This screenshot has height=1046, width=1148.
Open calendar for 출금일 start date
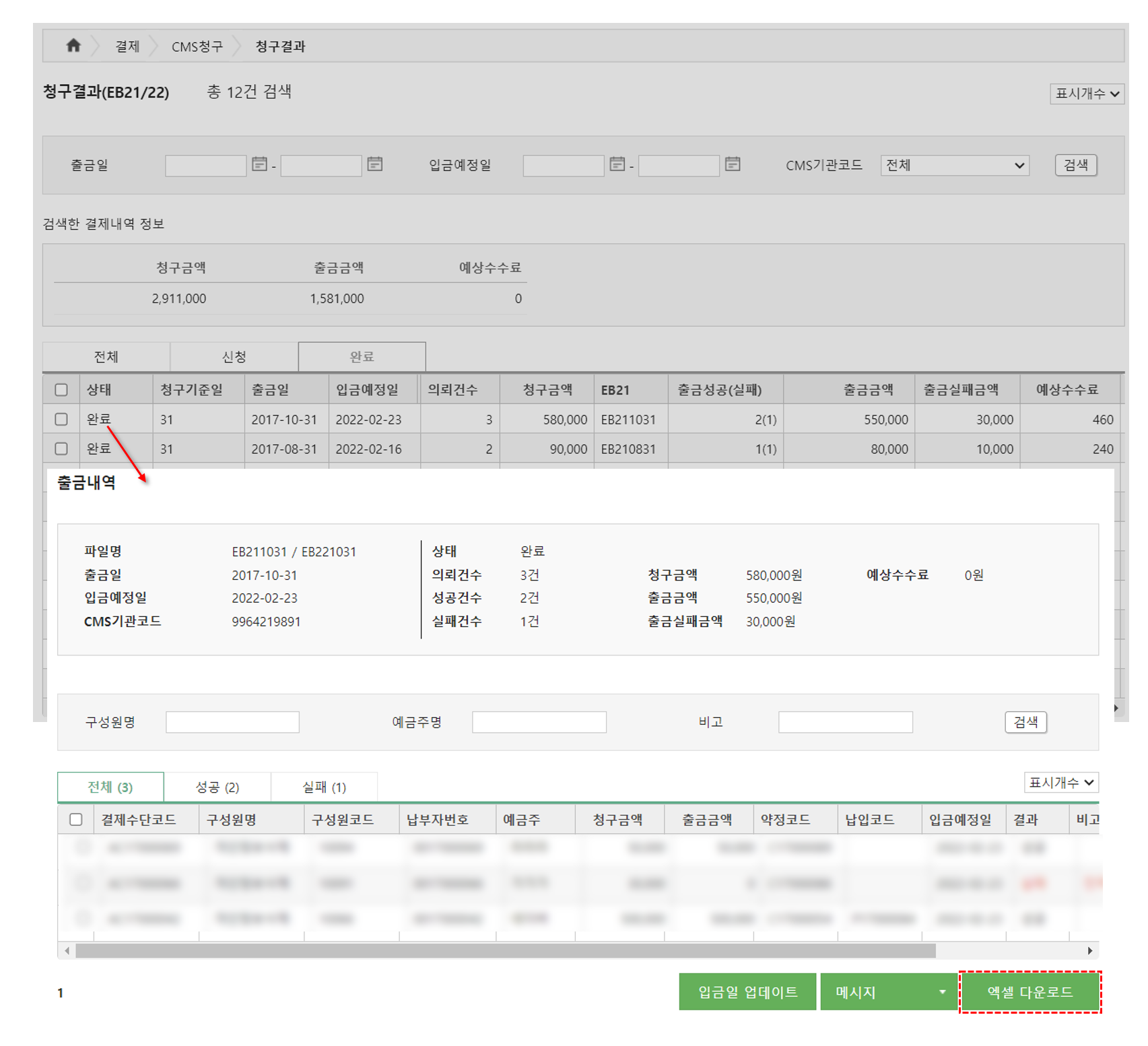[x=259, y=164]
